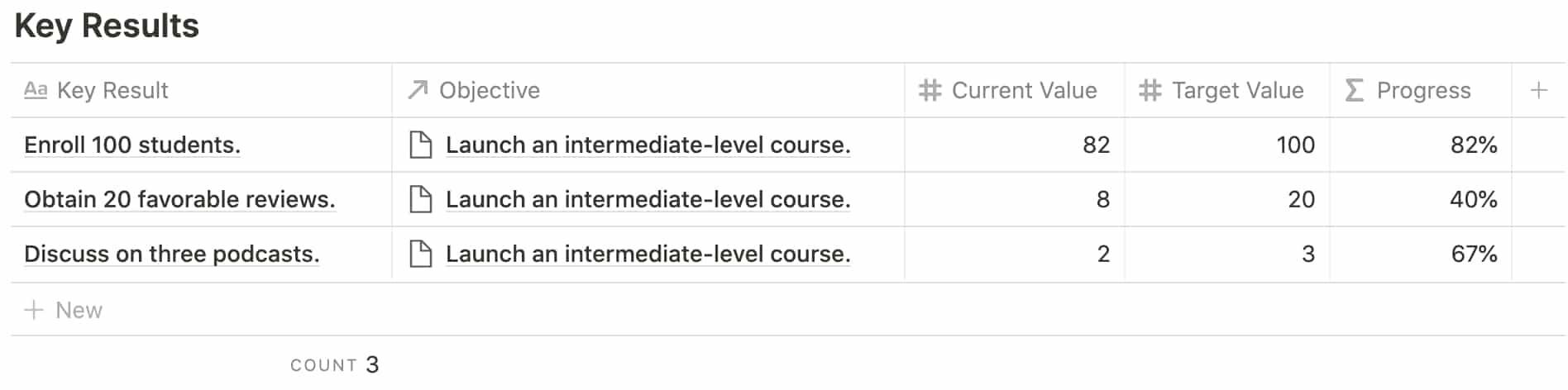The image size is (1568, 390).
Task: Select the current value cell showing 82
Action: (1015, 145)
